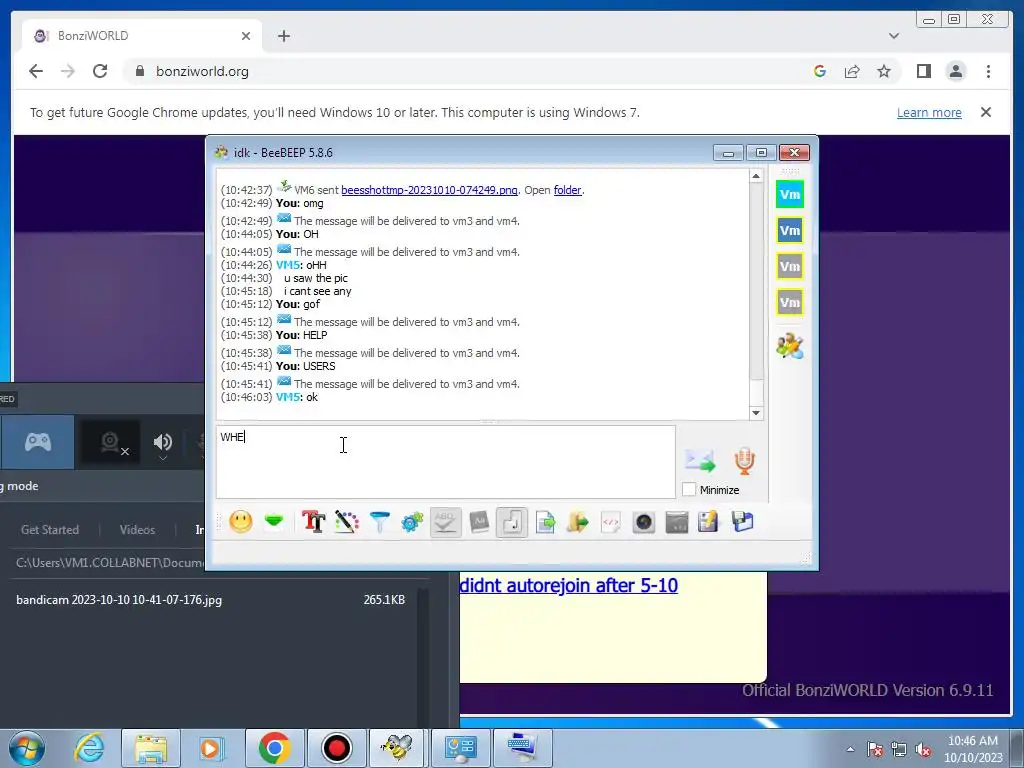Click the send file icon with green arrow
This screenshot has width=1024, height=768.
[545, 522]
